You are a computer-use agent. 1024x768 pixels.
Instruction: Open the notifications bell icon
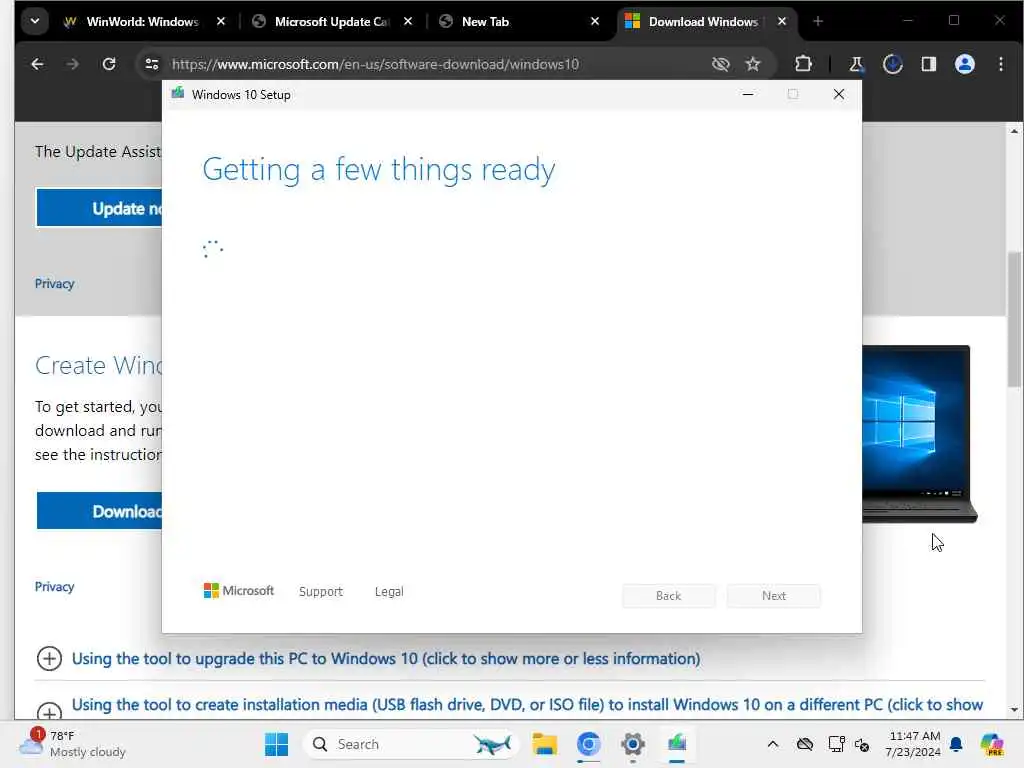956,744
